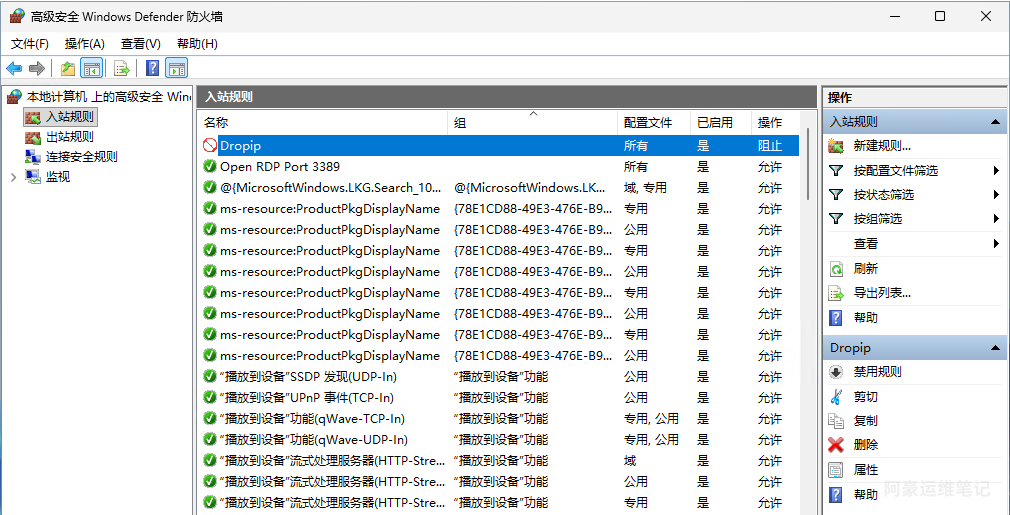Toggle the show/hide action pane button
The height and width of the screenshot is (515, 1010).
(x=177, y=68)
